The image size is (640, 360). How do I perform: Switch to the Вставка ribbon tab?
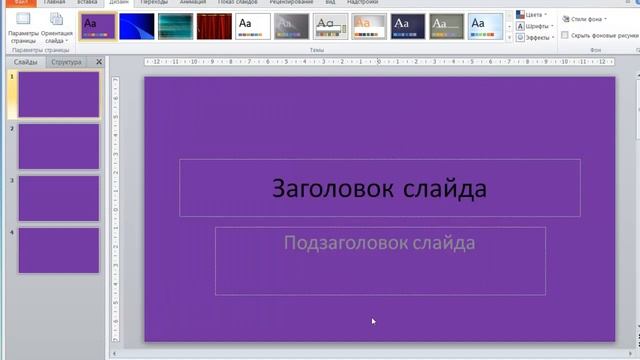(x=87, y=2)
